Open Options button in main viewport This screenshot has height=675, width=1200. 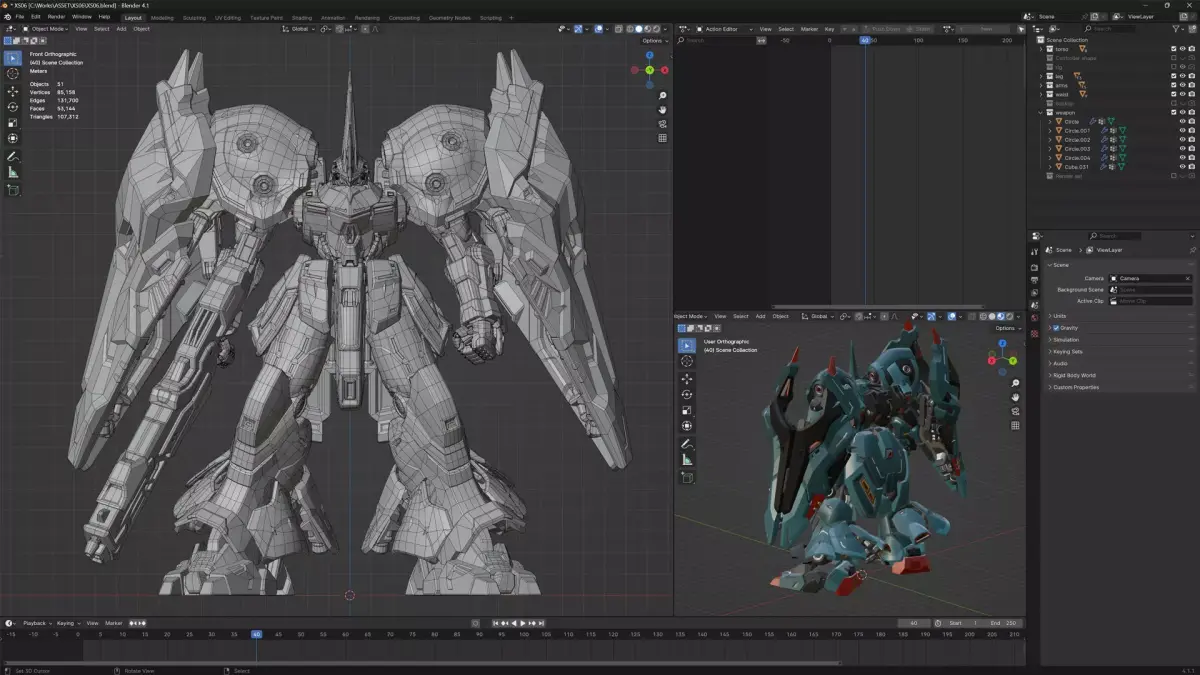coord(654,41)
